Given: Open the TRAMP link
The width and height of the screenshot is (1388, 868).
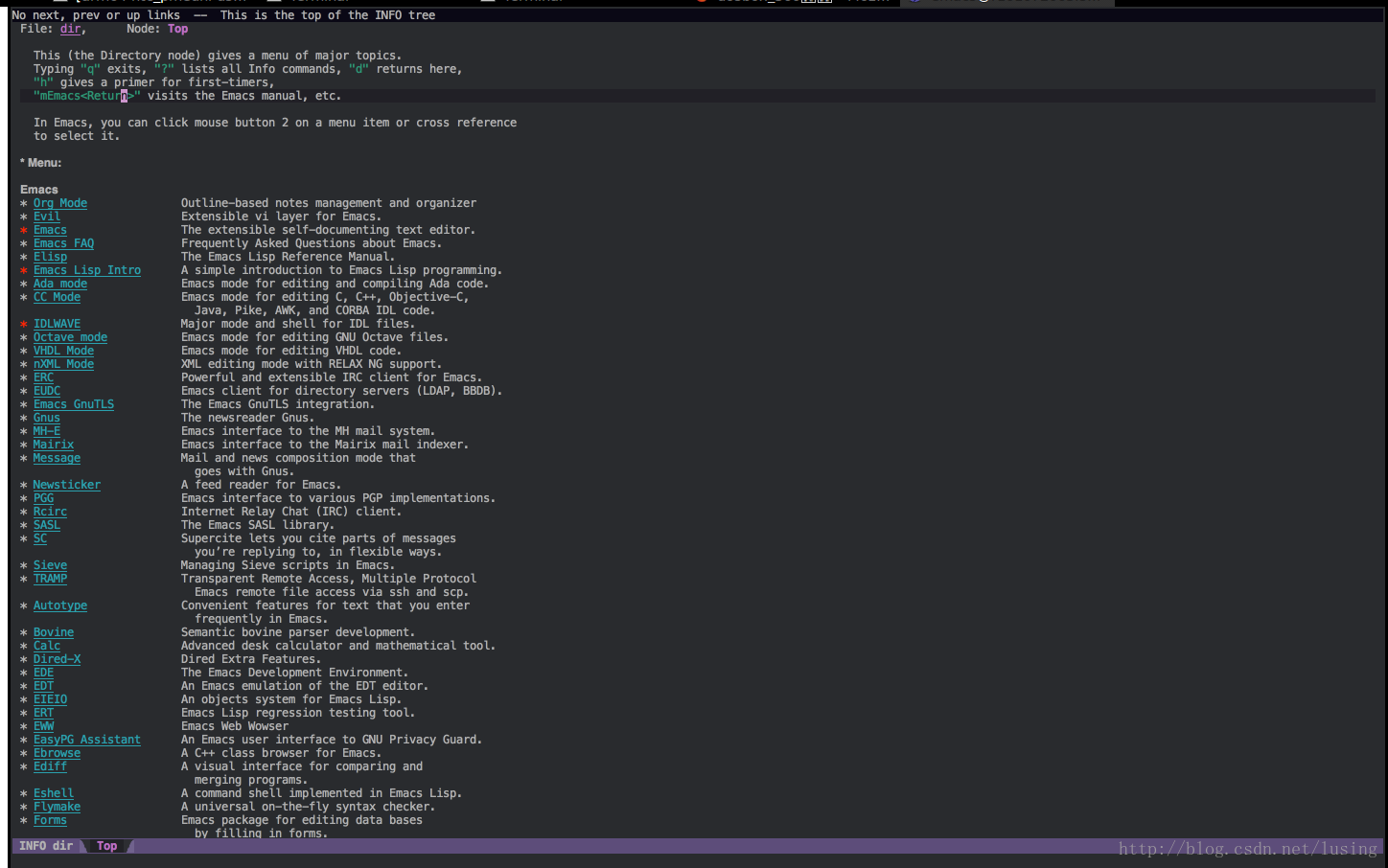Looking at the screenshot, I should 50,579.
